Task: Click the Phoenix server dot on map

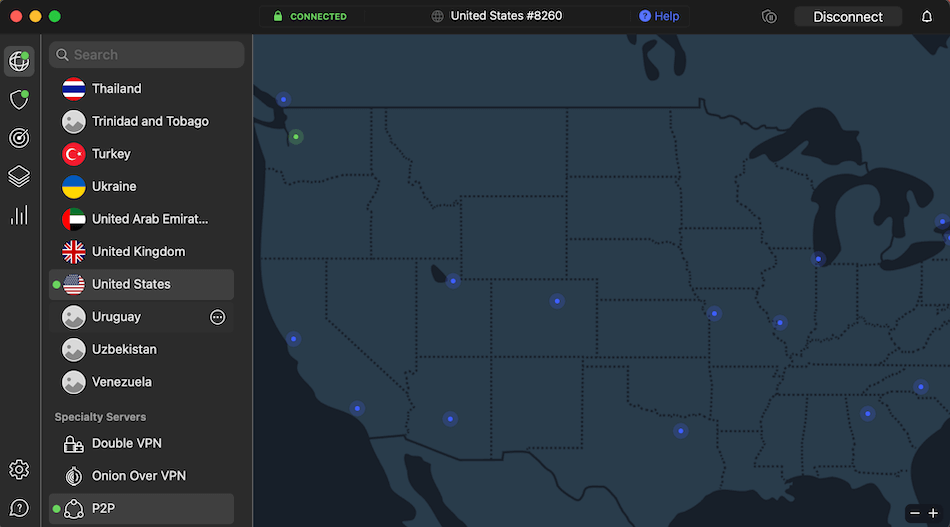Action: click(x=450, y=419)
